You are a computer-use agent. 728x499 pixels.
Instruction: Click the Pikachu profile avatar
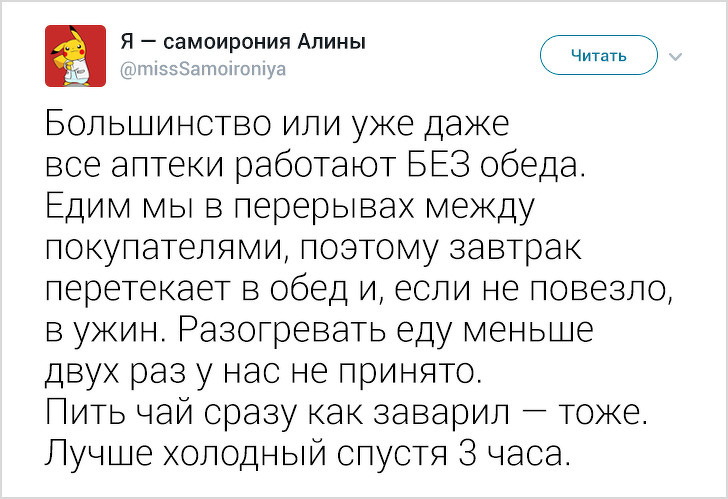click(71, 55)
